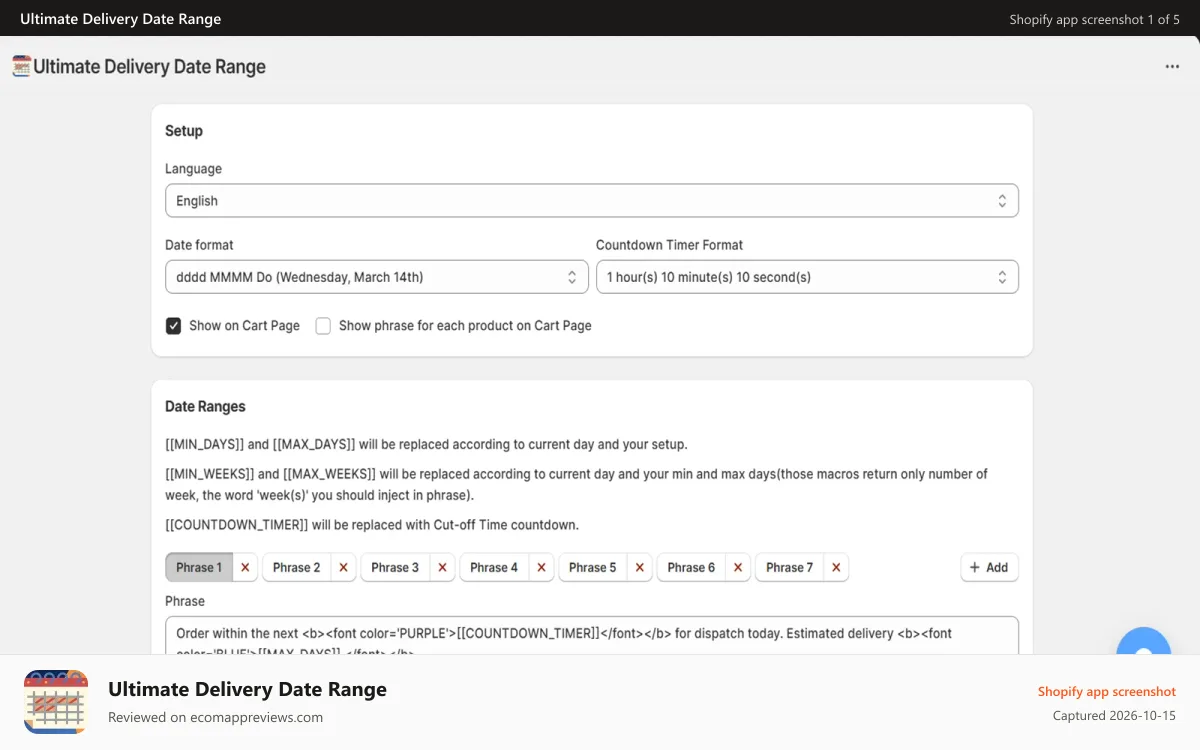Open the Phrase 4 tab
Screen dimensions: 1200x750
pos(494,567)
